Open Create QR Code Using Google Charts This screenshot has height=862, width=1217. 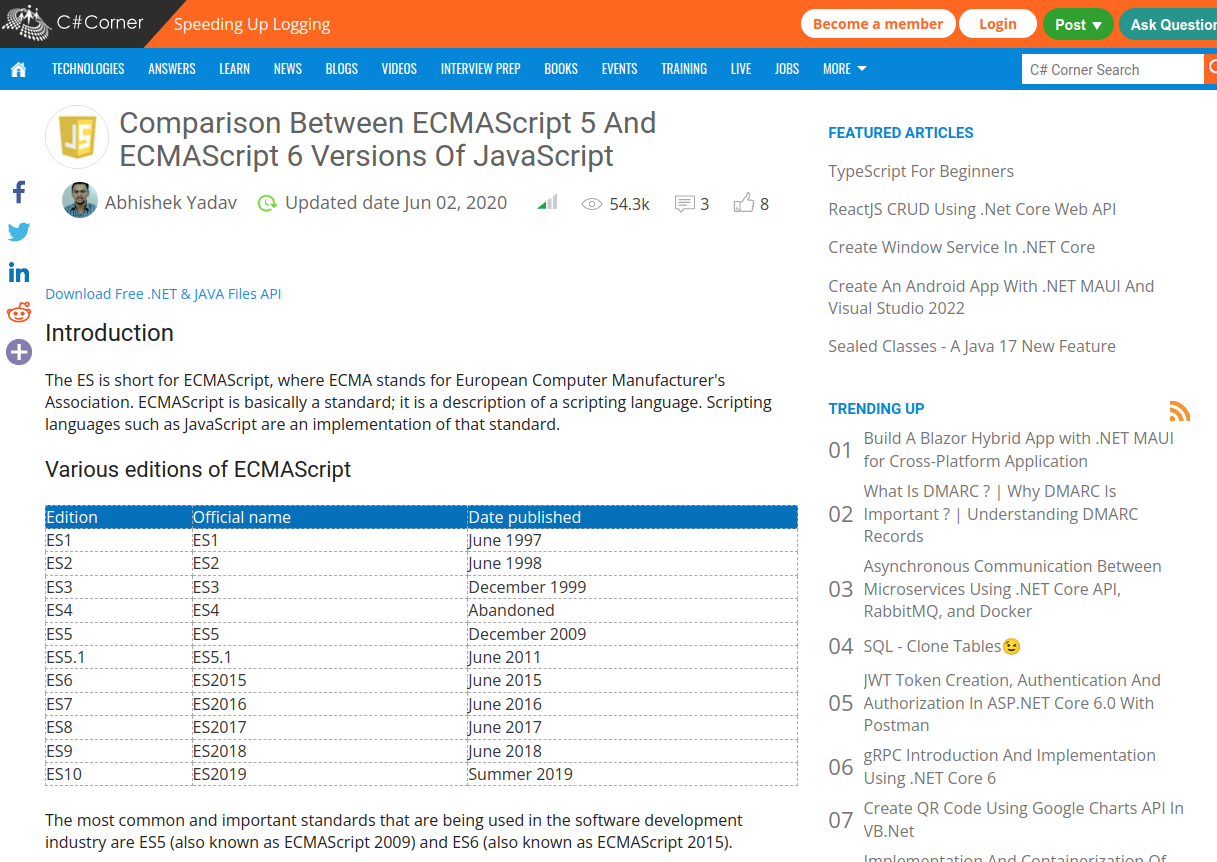(1023, 820)
